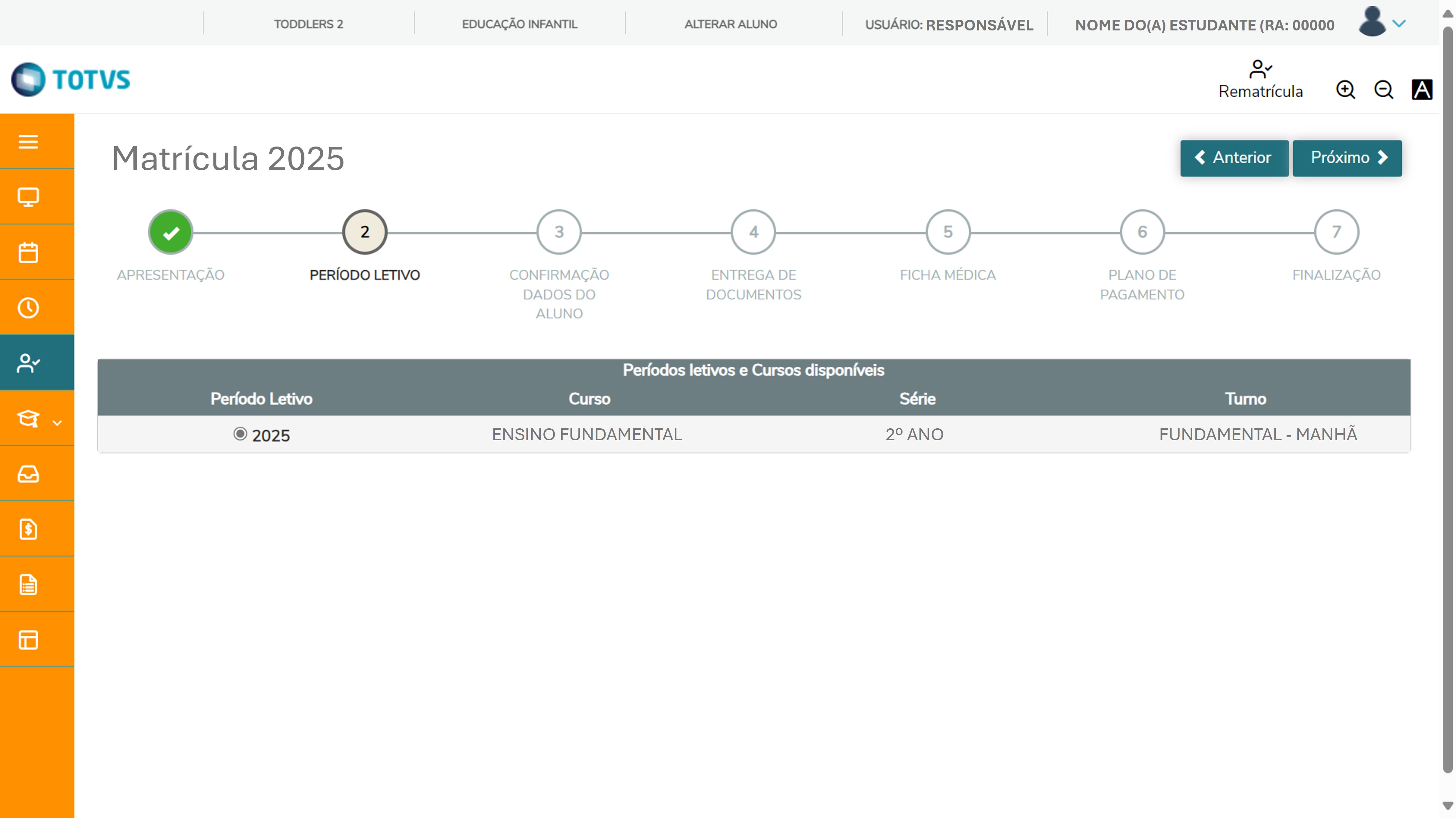Click the Anterior button

pos(1234,157)
